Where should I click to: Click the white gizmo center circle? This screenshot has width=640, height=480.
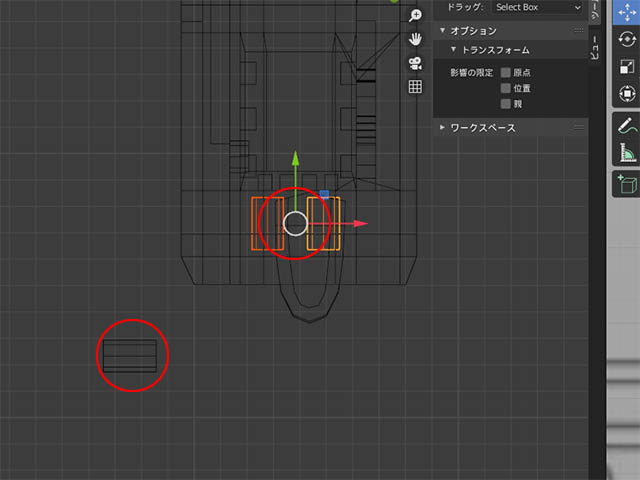pos(295,224)
